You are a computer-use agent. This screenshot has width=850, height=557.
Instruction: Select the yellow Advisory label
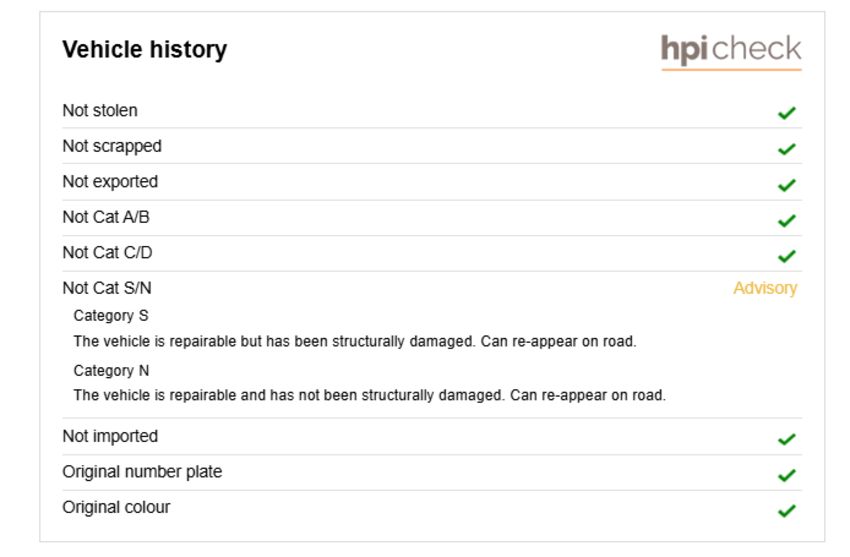point(765,288)
